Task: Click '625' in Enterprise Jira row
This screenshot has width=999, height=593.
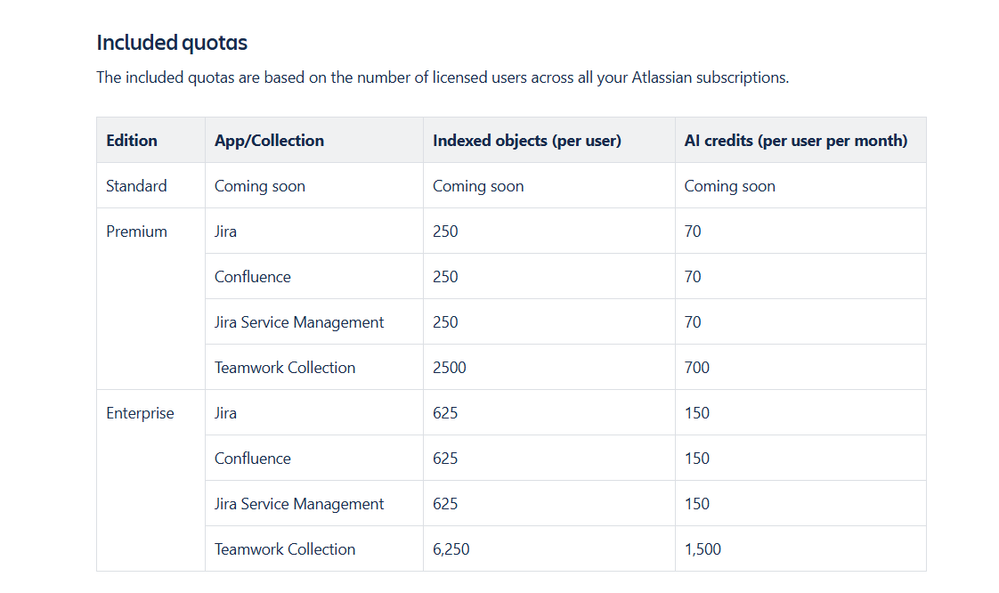Action: (x=445, y=413)
